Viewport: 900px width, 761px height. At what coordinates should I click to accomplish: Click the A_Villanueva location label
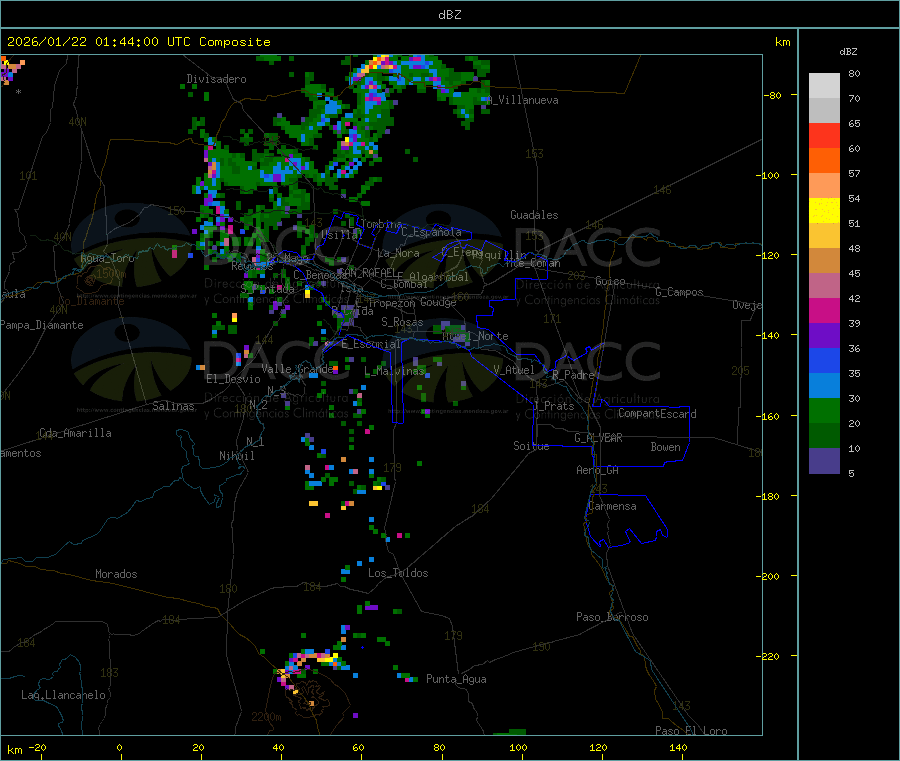(522, 100)
